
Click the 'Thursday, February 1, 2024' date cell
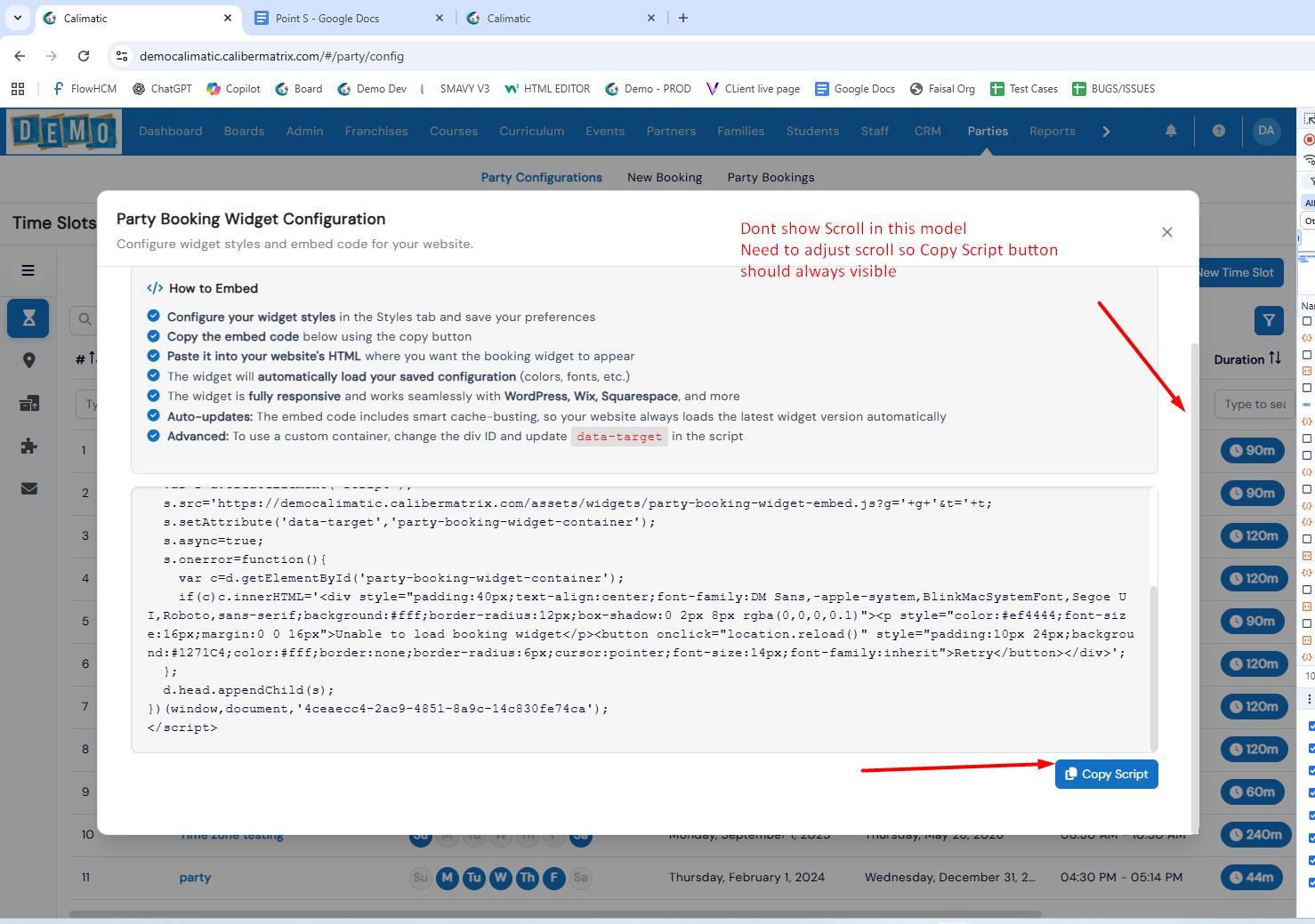tap(746, 878)
